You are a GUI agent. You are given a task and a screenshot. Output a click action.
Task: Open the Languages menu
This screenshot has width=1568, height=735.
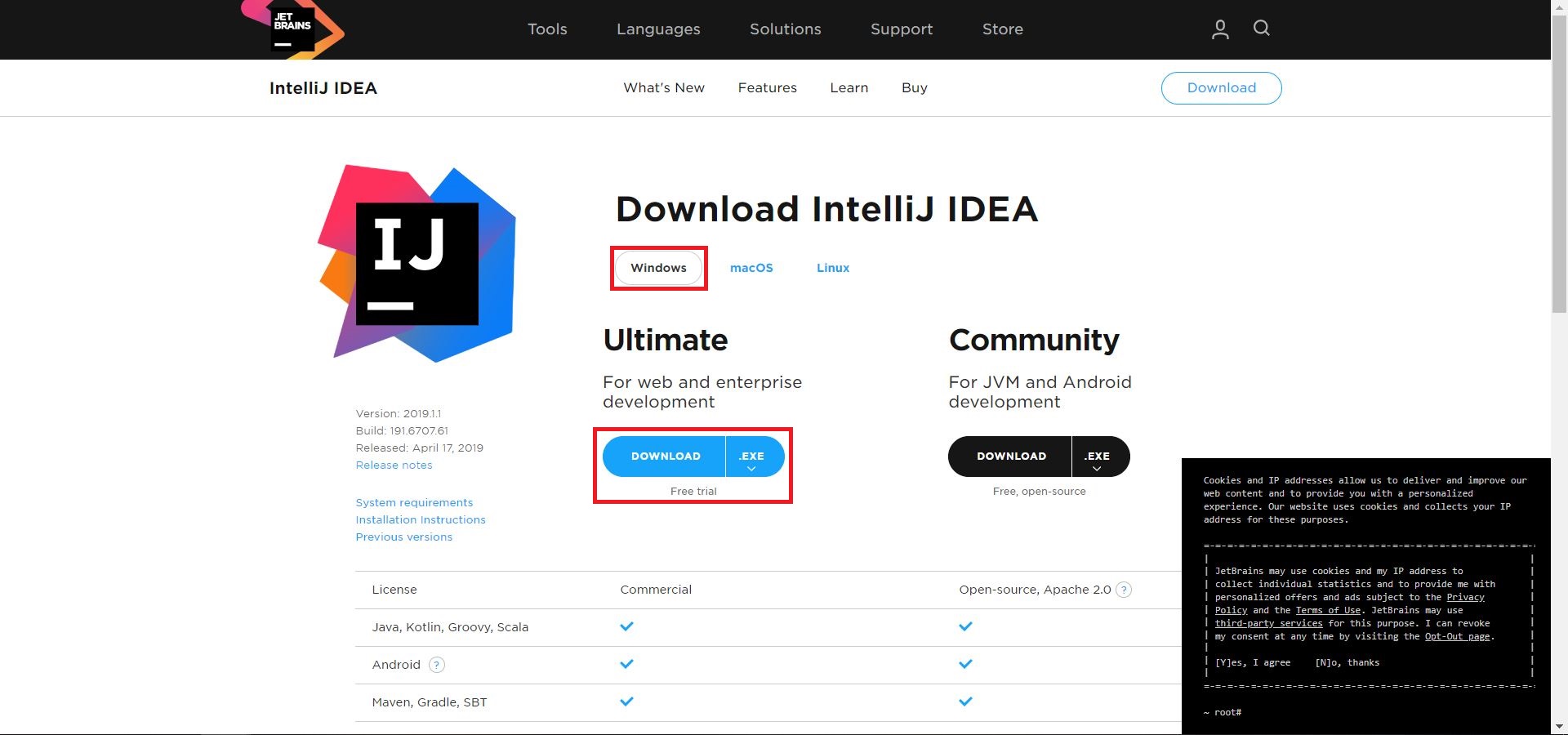[658, 29]
